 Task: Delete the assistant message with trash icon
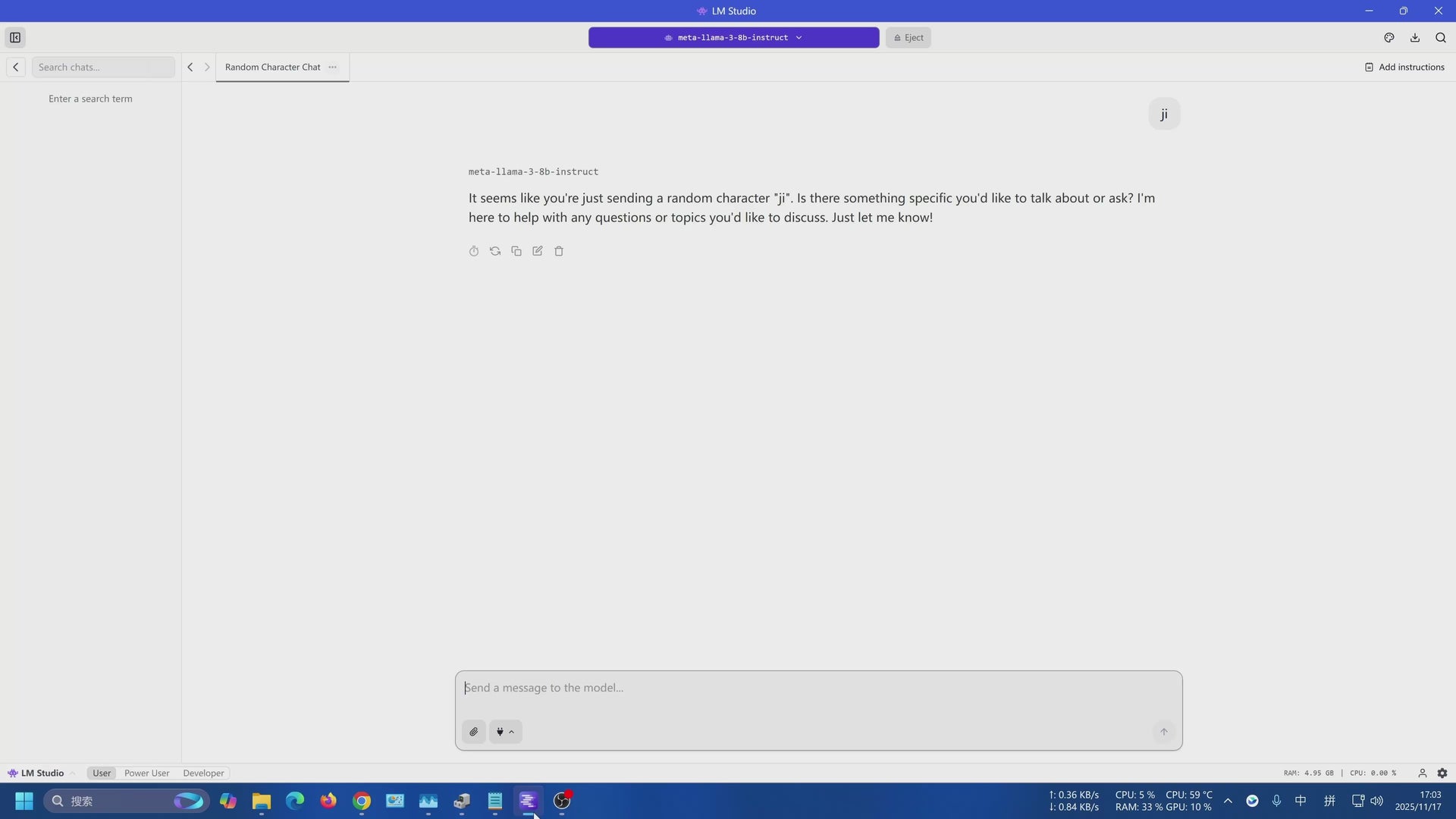click(559, 251)
